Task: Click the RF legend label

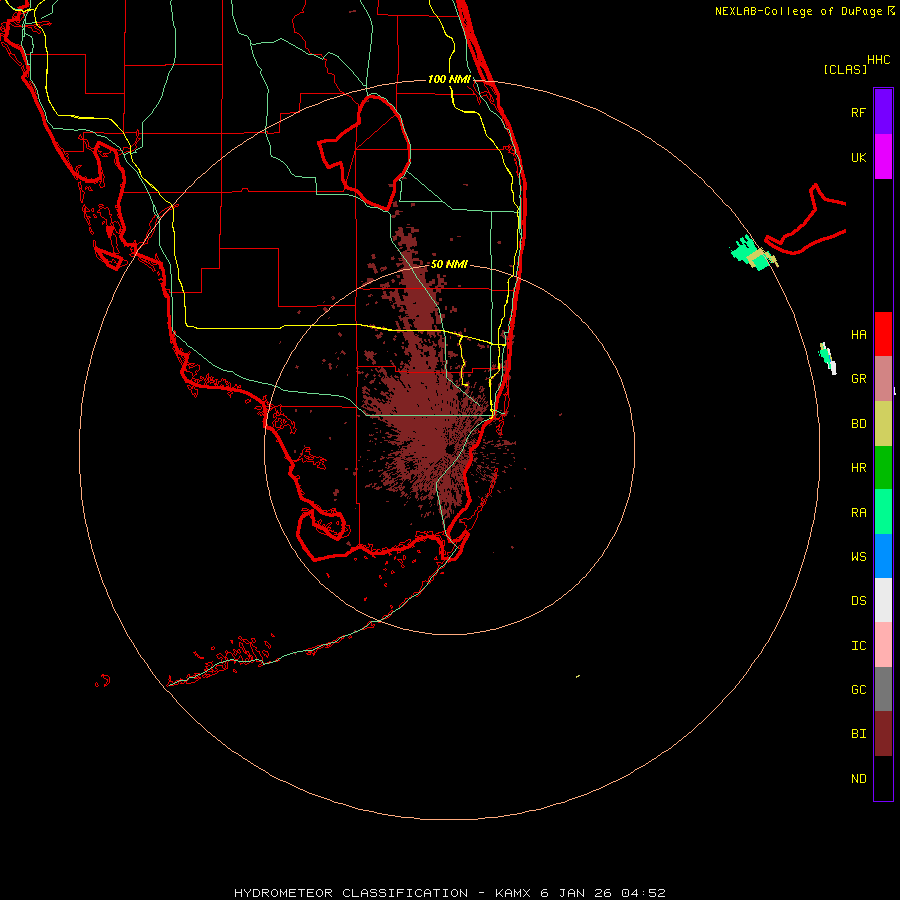Action: [x=858, y=112]
